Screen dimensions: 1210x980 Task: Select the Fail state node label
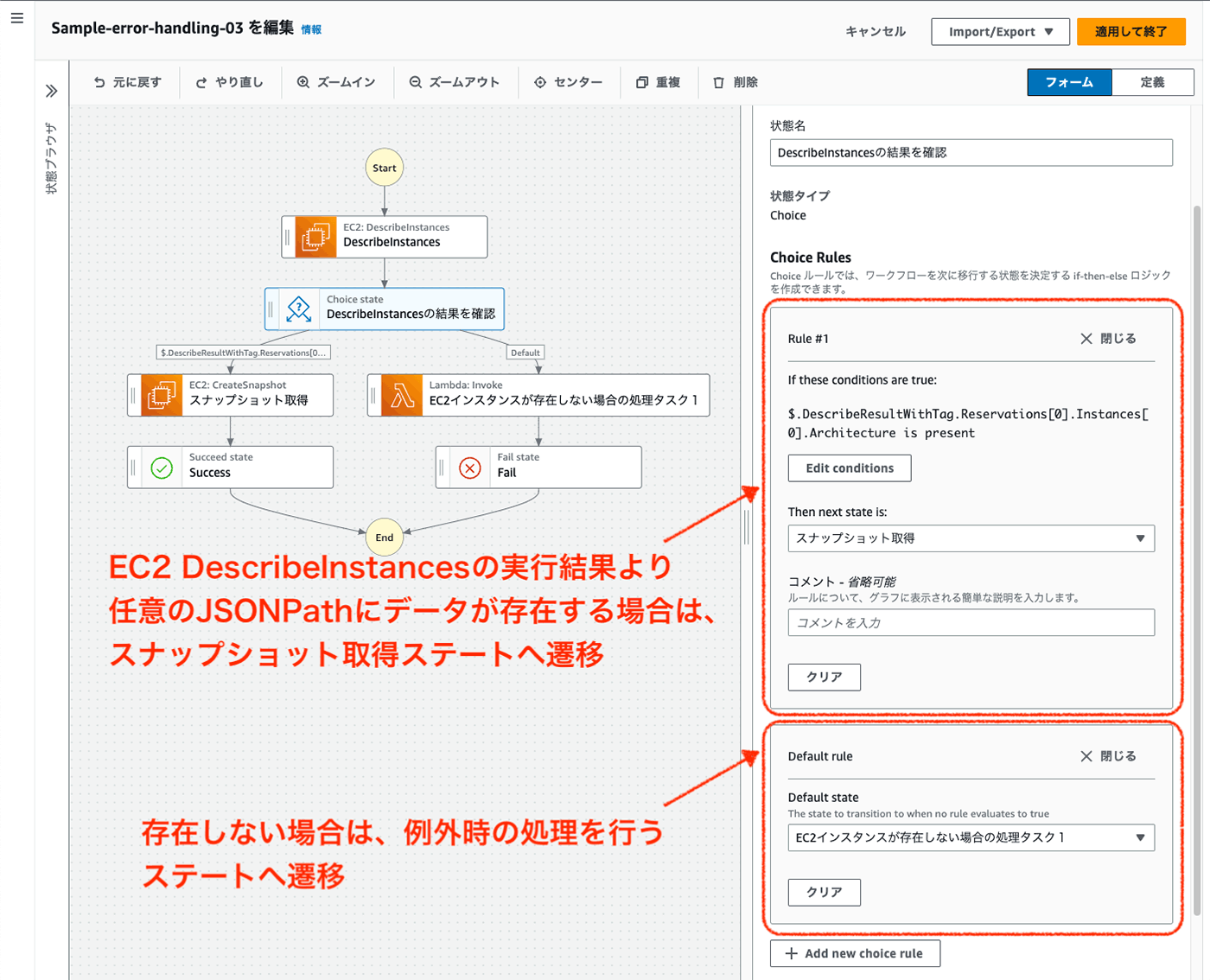pos(506,473)
